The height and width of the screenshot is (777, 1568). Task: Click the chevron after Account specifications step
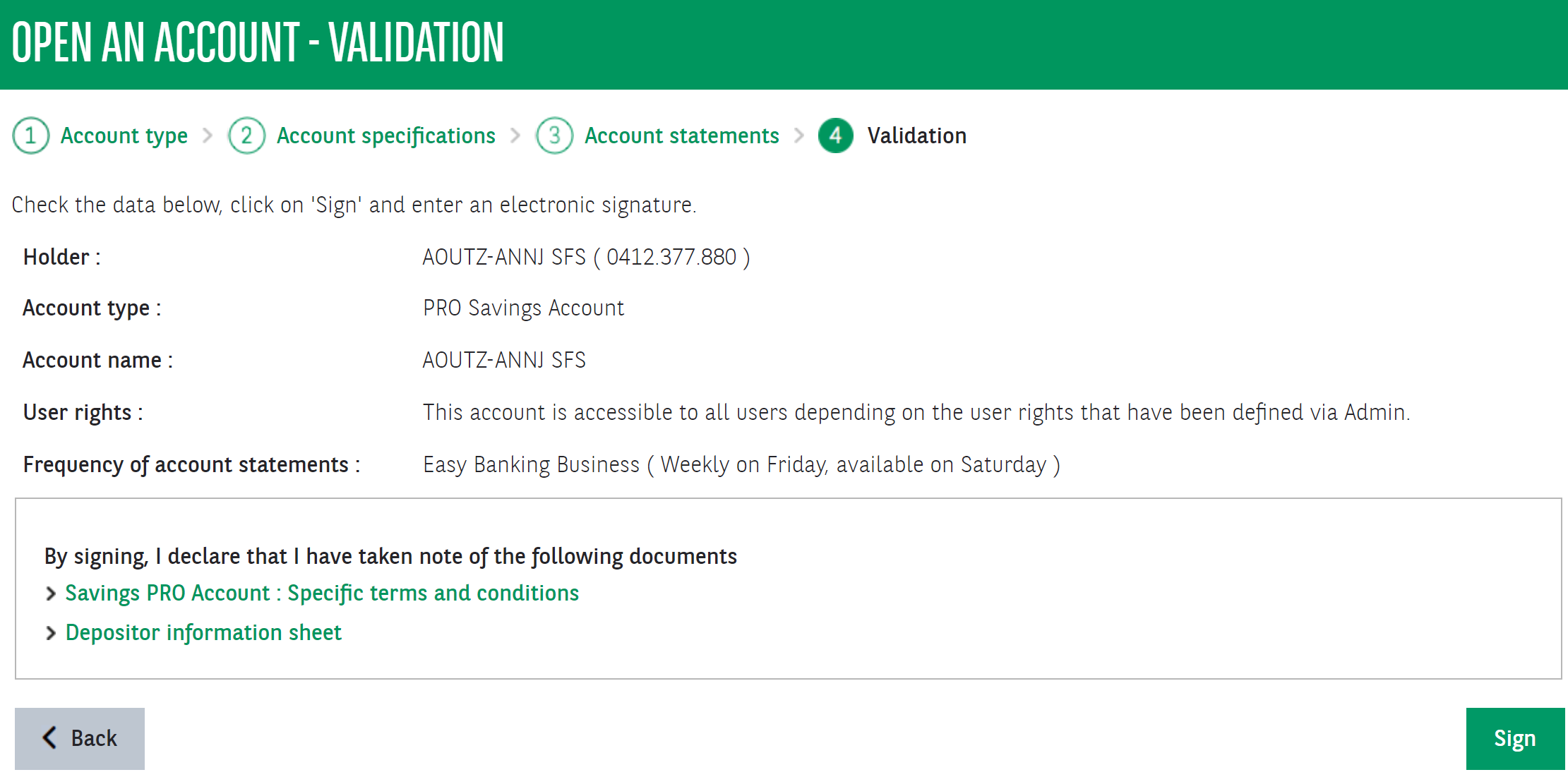click(515, 135)
